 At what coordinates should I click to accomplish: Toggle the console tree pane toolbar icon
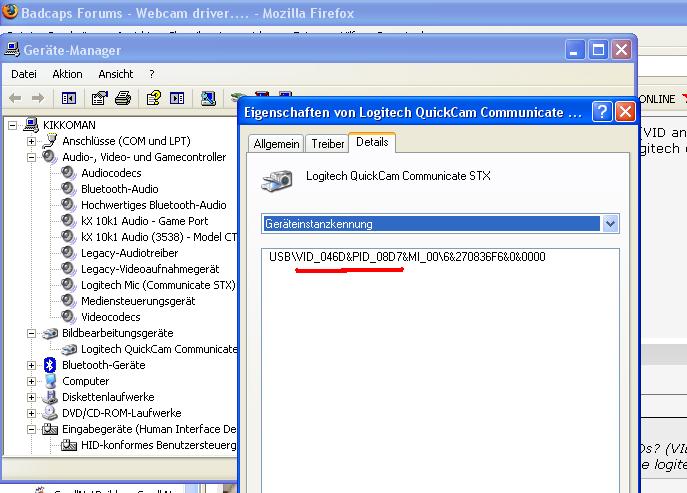(x=69, y=98)
